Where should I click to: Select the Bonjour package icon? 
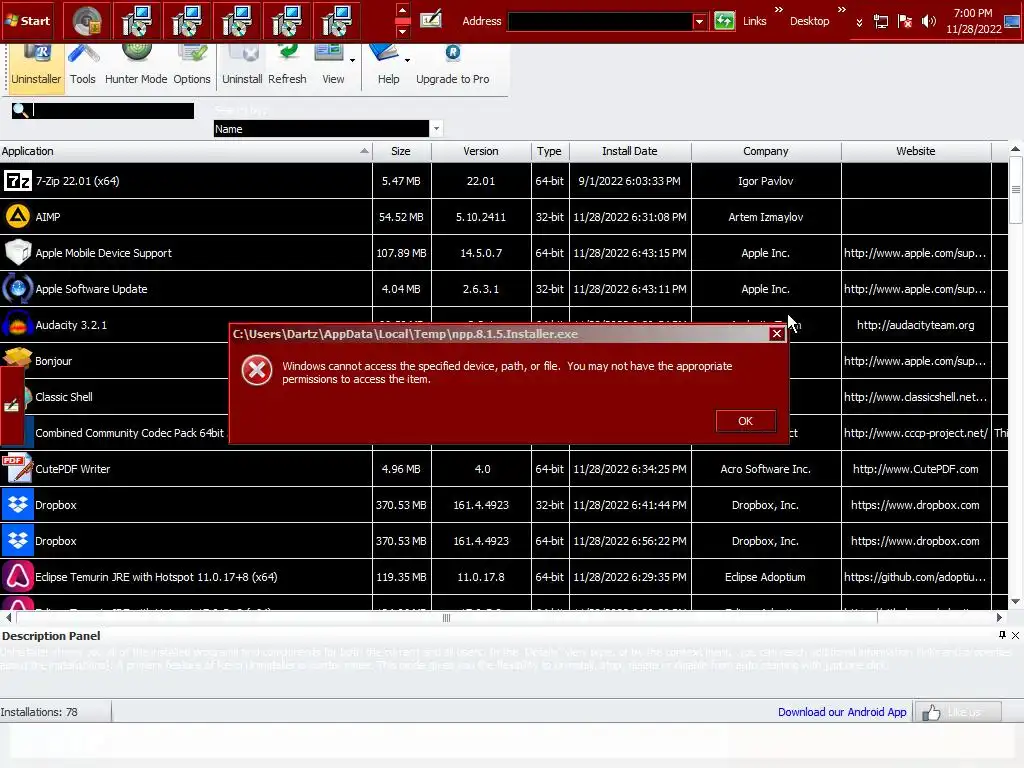coord(18,358)
